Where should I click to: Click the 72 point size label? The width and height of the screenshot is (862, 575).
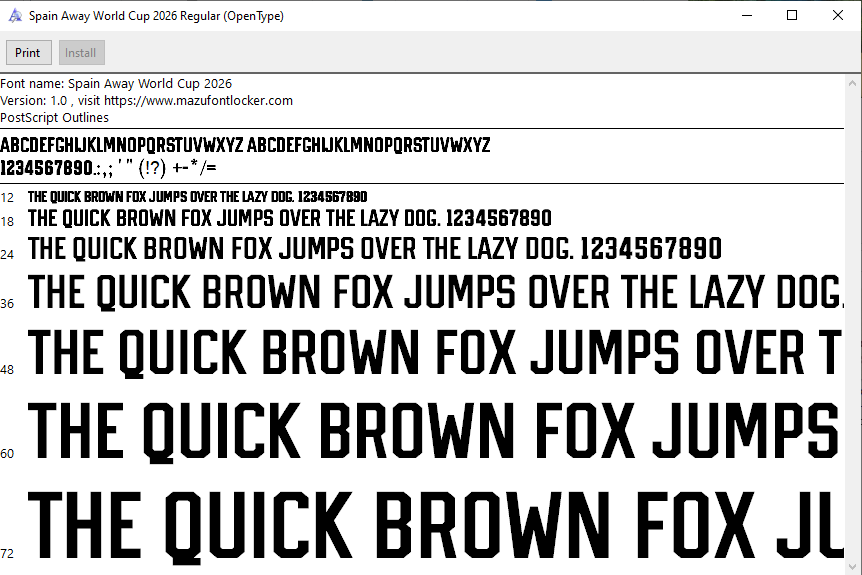pos(8,553)
